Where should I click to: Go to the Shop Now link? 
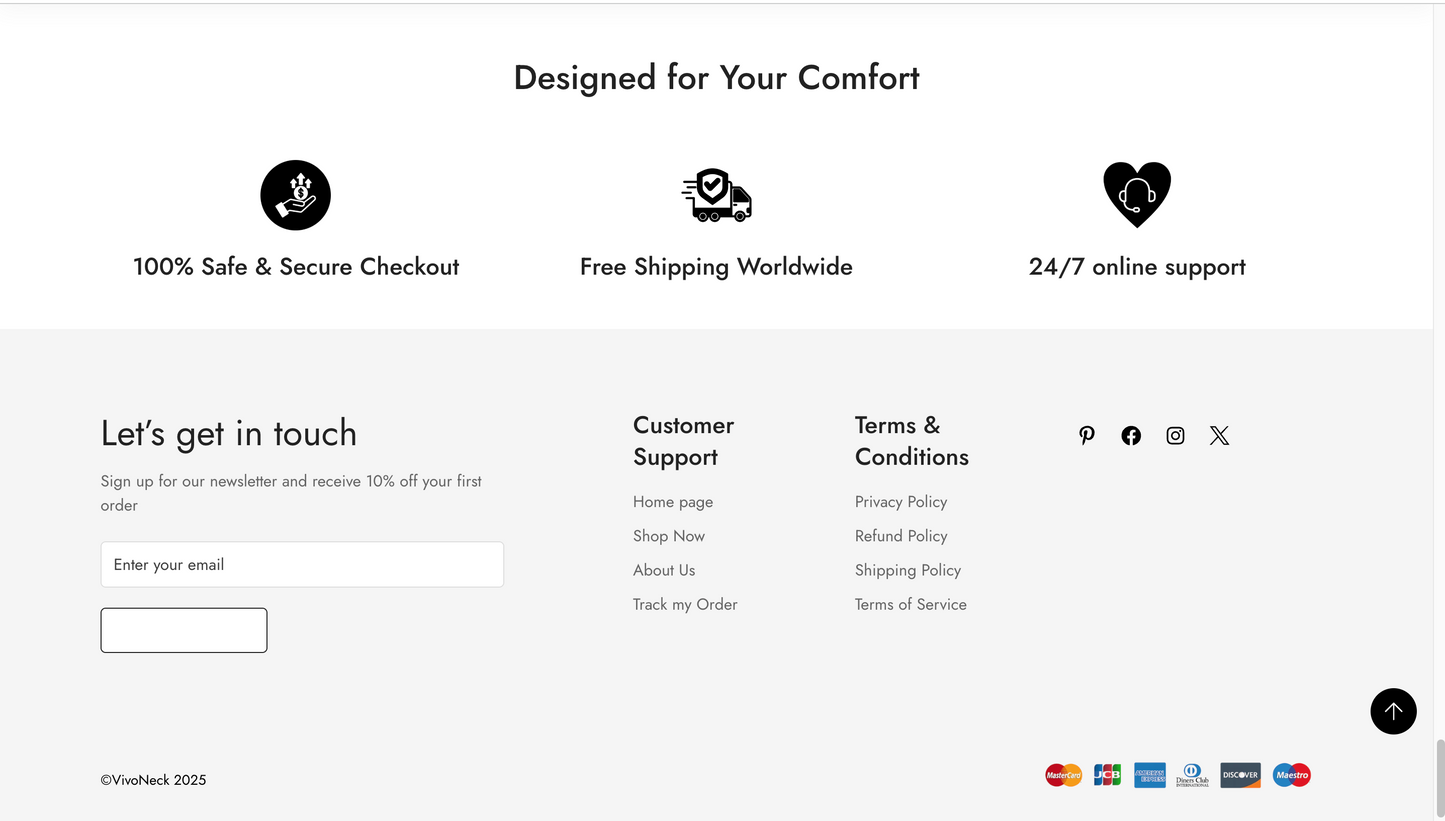click(x=669, y=536)
